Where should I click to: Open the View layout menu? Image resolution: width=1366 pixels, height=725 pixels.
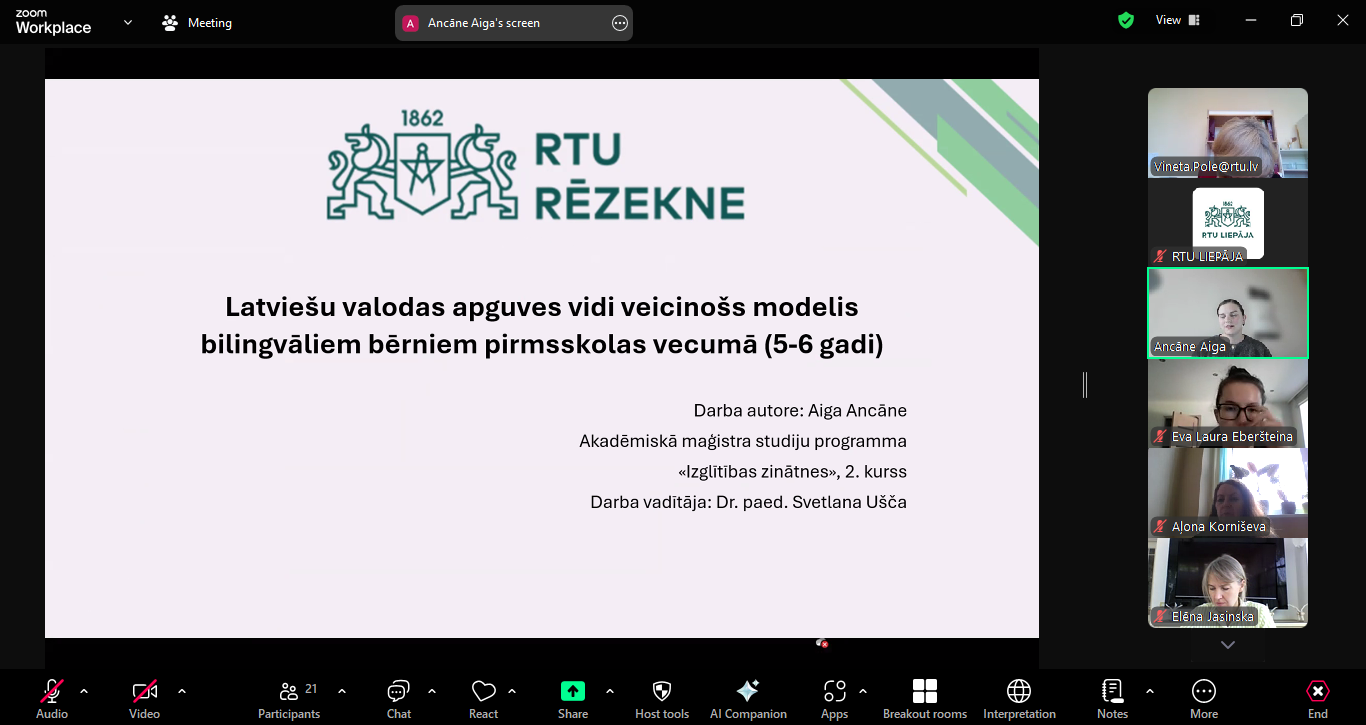coord(1178,20)
